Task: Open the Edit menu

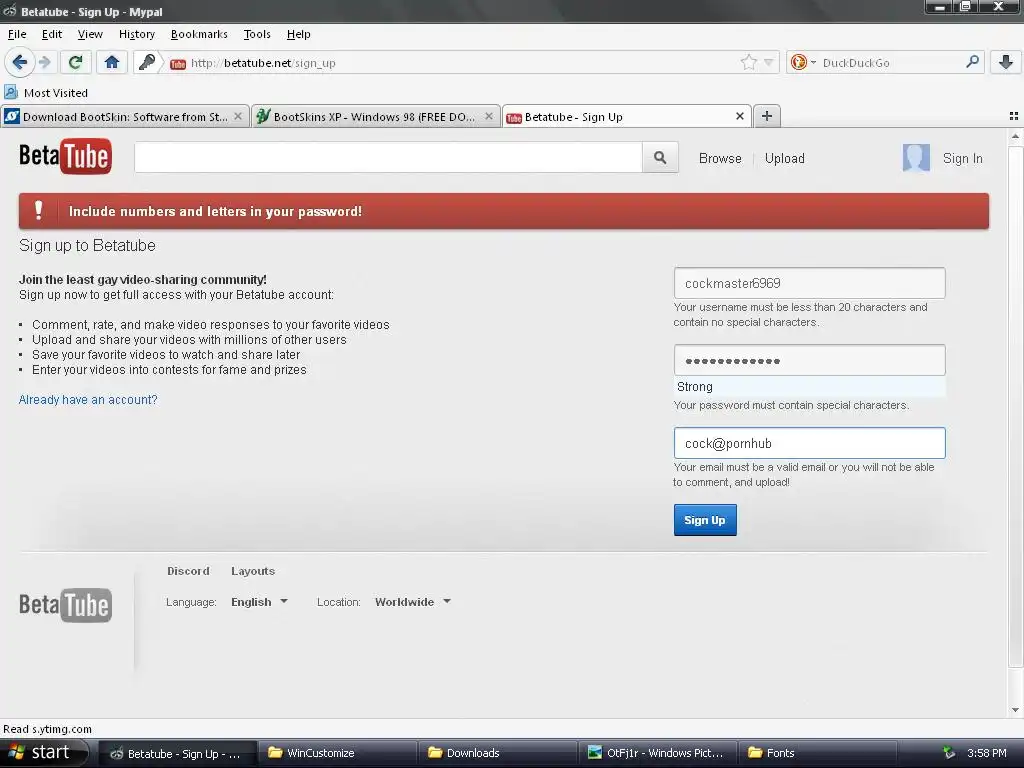Action: pos(52,35)
